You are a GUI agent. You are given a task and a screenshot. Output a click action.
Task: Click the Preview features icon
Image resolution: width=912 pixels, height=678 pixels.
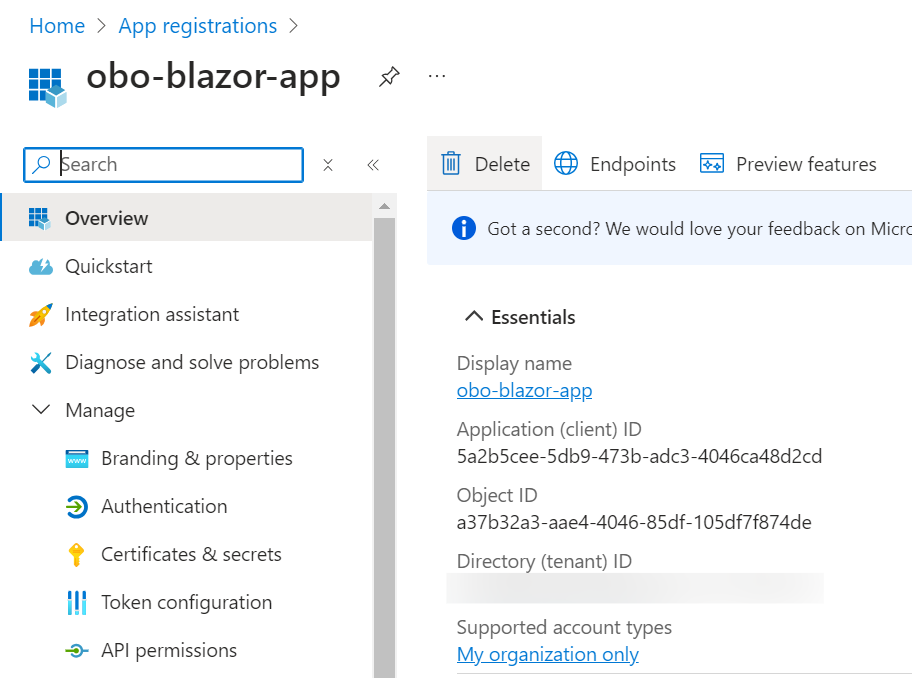click(712, 164)
